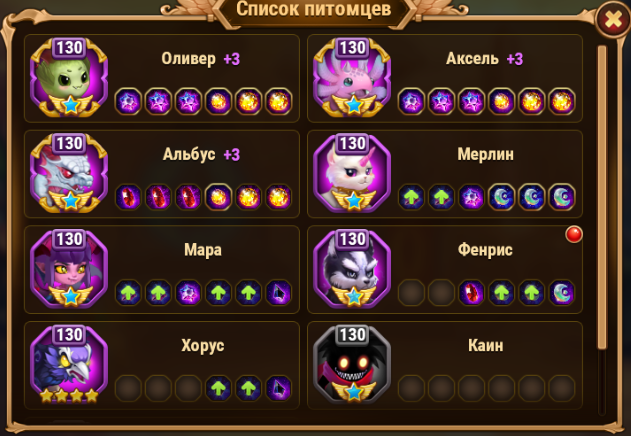Click Фенрис wolf avatar
Viewport: 631px width, 436px height.
click(x=352, y=269)
